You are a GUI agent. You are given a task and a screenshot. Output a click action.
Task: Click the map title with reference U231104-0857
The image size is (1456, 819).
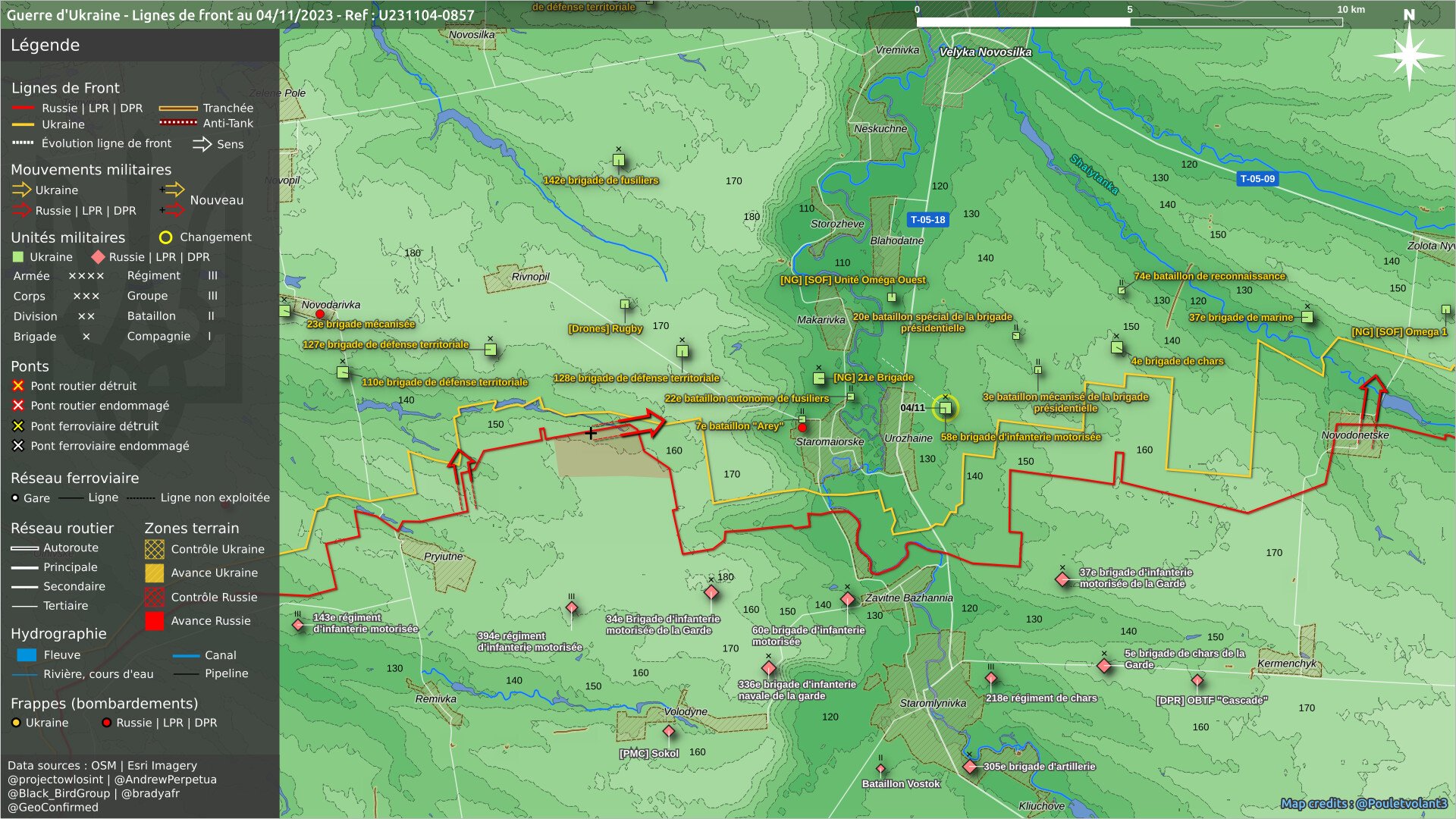click(x=240, y=15)
